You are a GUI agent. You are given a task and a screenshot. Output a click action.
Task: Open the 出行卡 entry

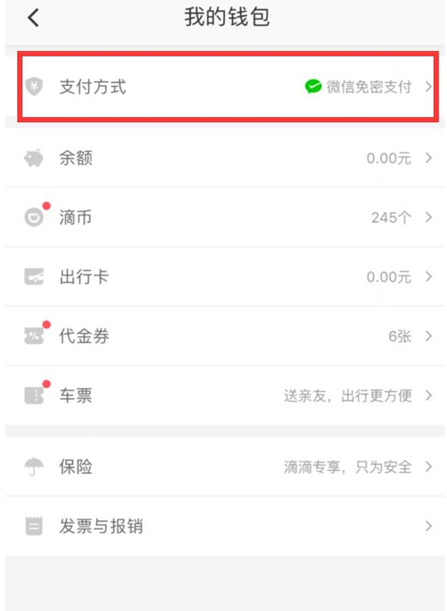coord(225,277)
